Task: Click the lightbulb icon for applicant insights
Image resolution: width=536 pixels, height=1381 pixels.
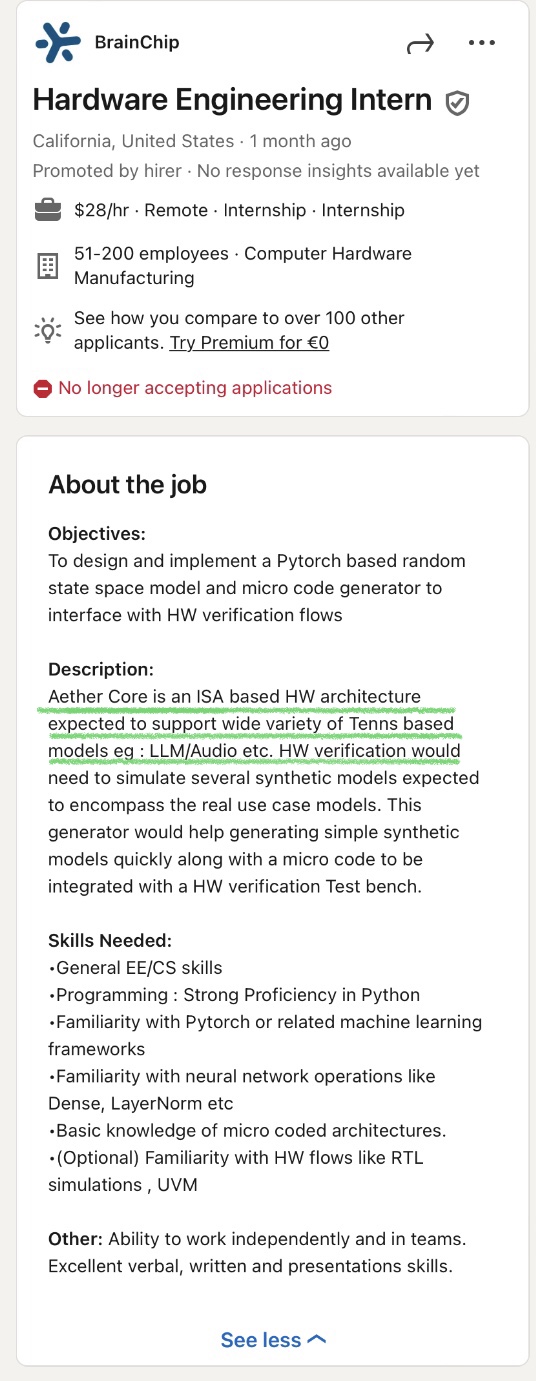Action: point(47,330)
